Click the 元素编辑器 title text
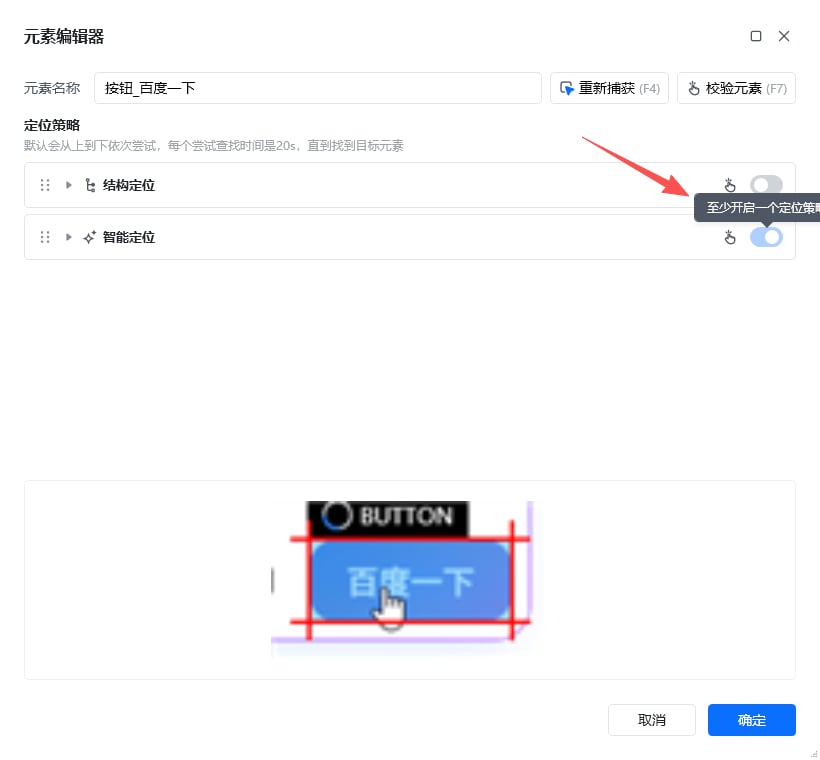Screen dimensions: 820x760 click(x=64, y=37)
